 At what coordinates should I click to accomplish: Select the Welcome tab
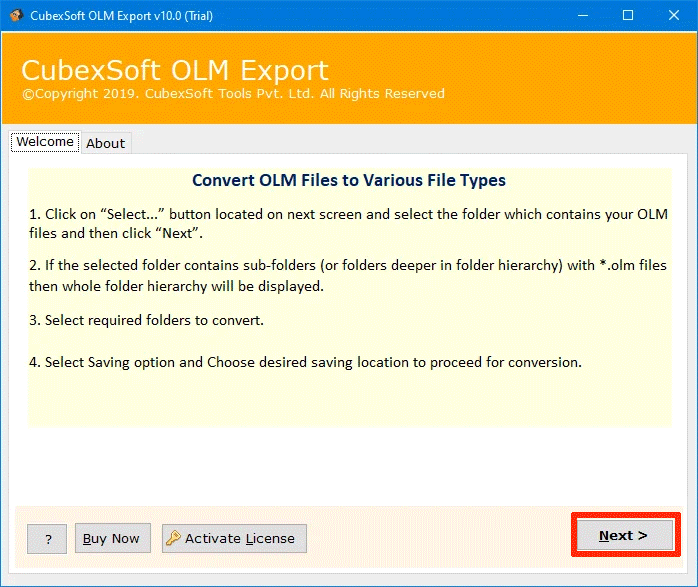coord(45,142)
